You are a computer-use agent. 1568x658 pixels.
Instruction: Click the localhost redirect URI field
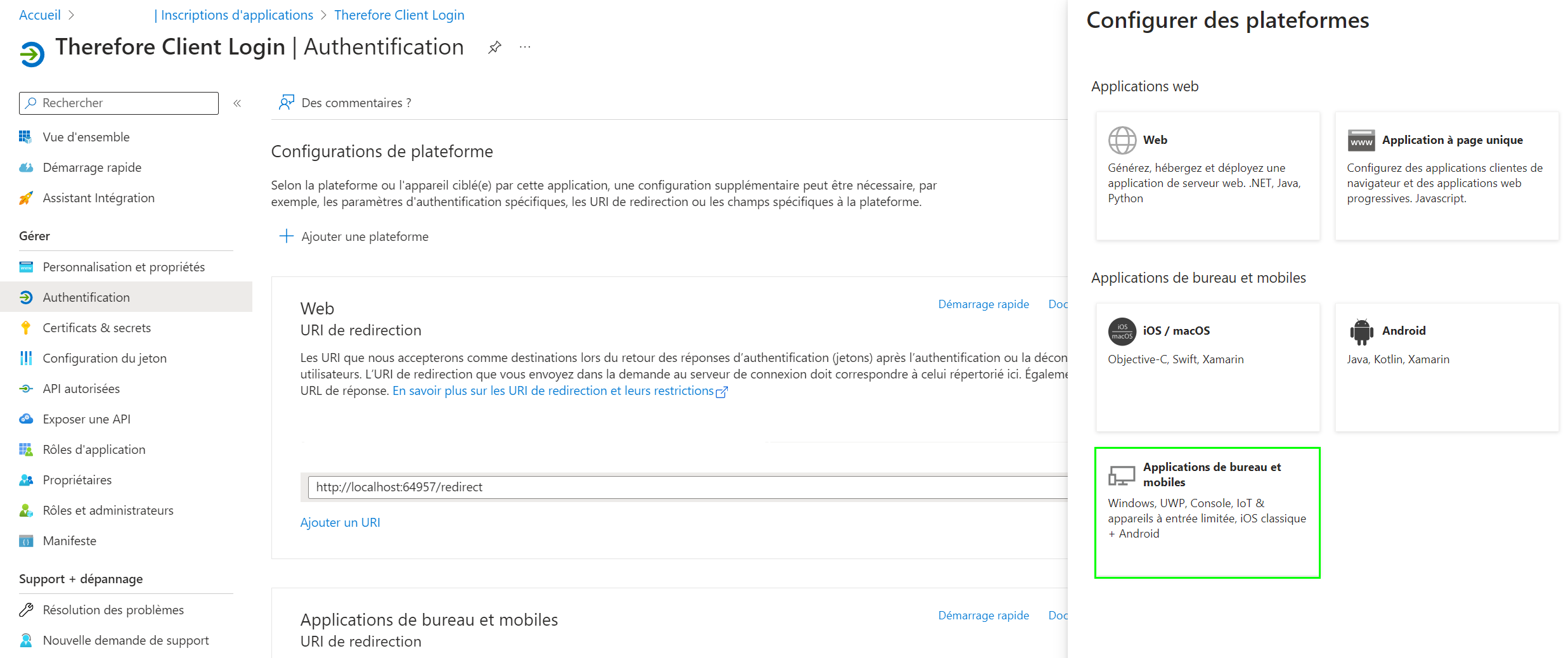tap(685, 487)
